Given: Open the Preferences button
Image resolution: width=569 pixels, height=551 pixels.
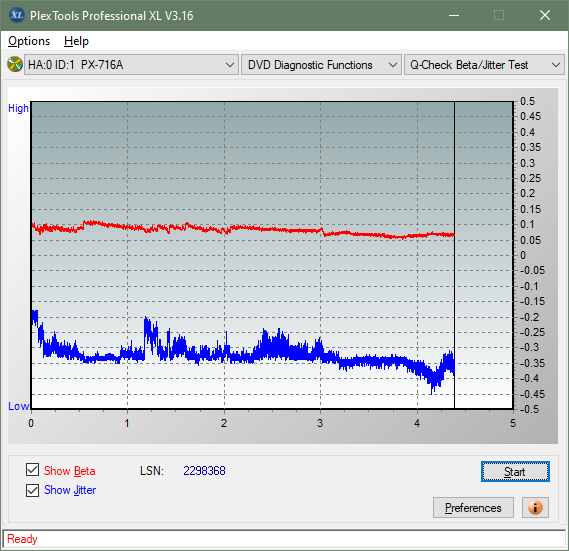Looking at the screenshot, I should click(473, 507).
